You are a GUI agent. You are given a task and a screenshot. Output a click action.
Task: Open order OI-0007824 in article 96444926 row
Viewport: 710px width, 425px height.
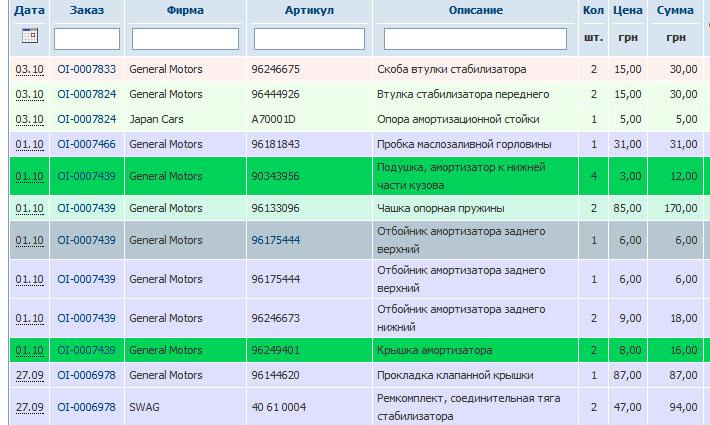coord(86,94)
